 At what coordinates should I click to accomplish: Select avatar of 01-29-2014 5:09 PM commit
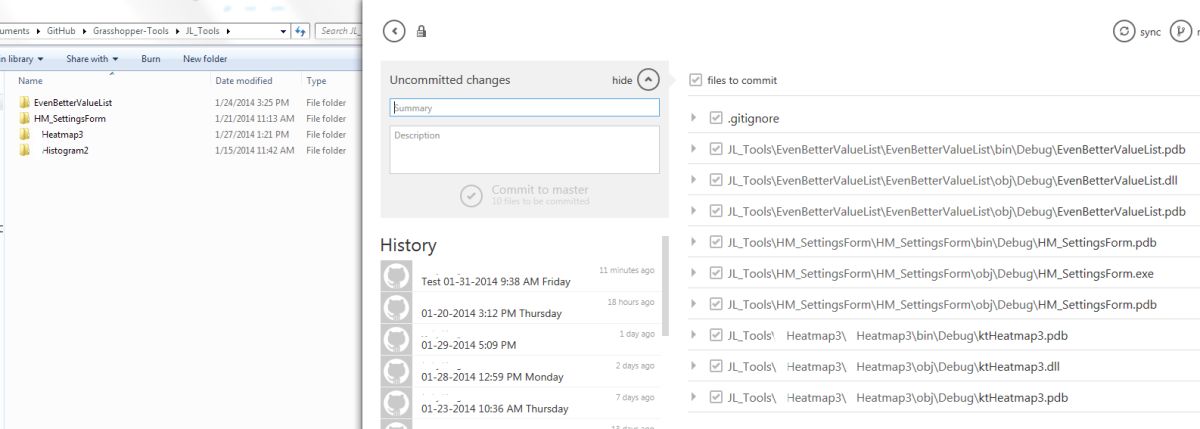[x=397, y=340]
